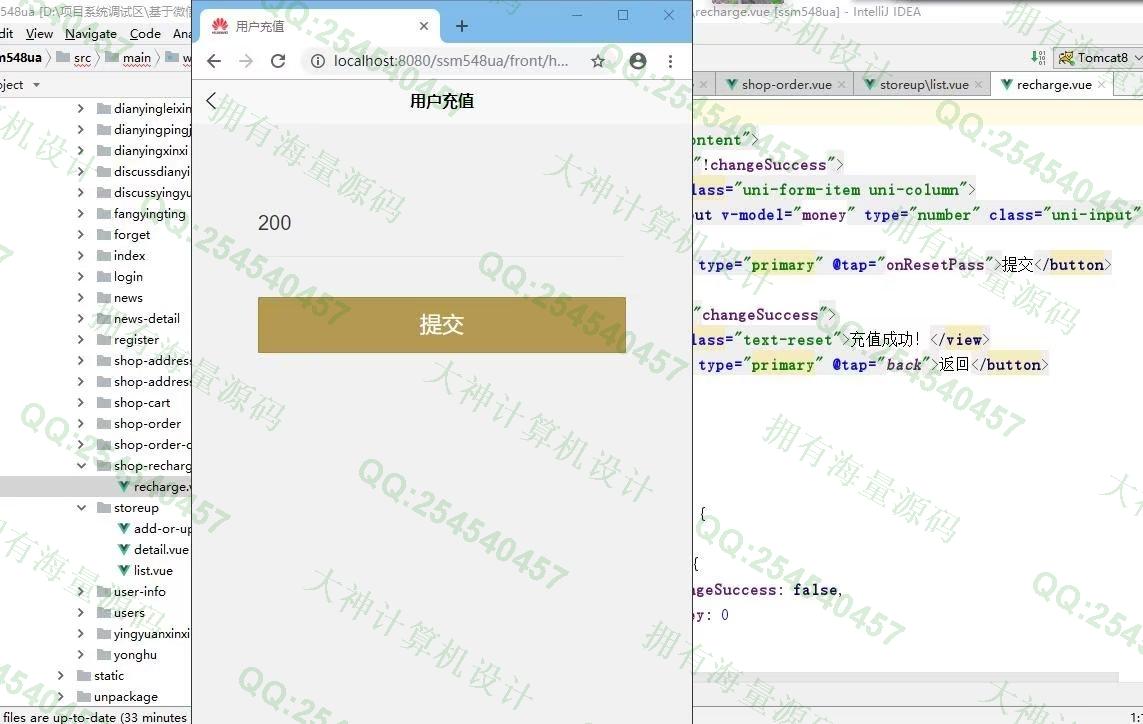The width and height of the screenshot is (1143, 724).
Task: Click the dianyingleixing folder icon
Action: [104, 109]
